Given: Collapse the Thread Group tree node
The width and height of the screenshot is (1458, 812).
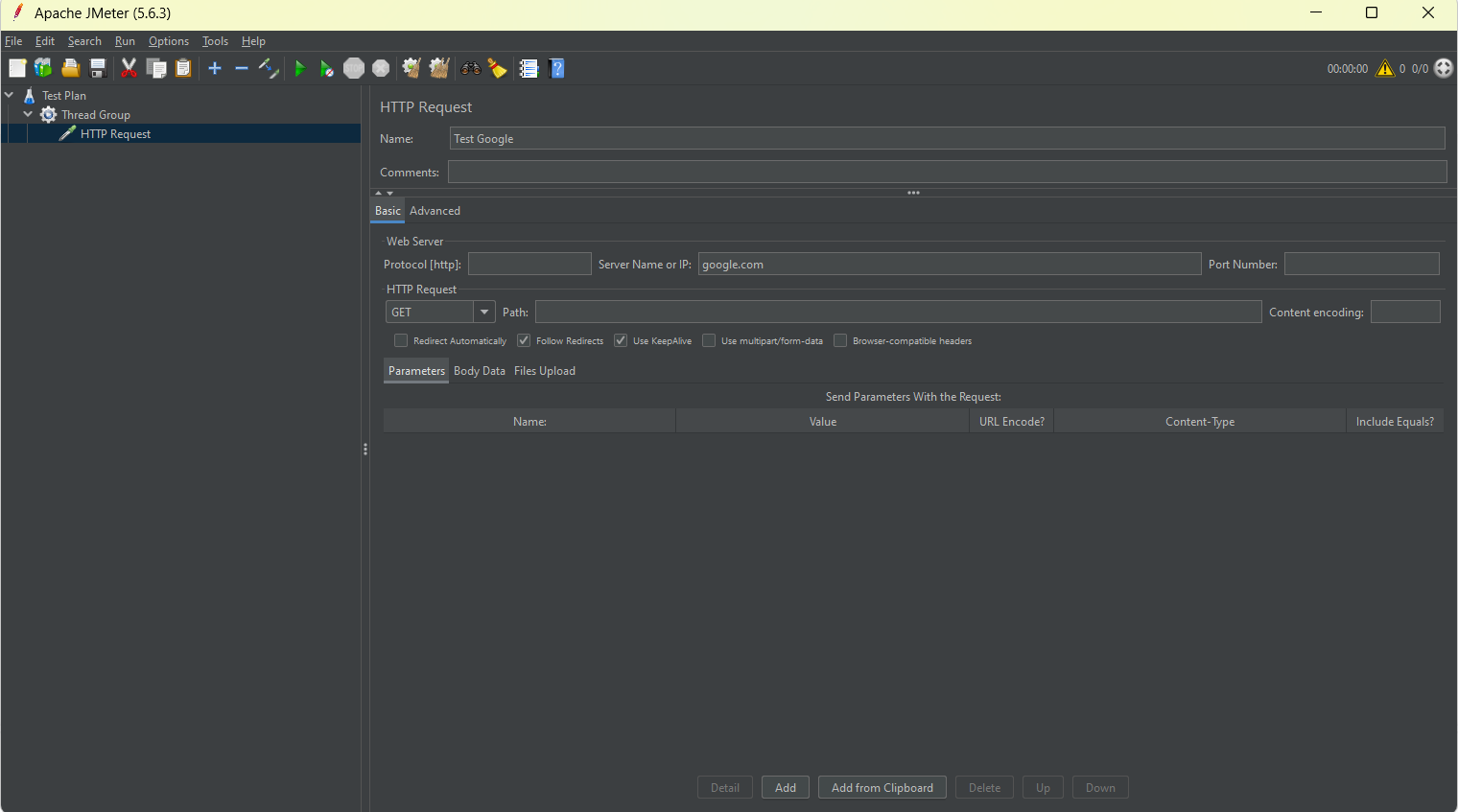Looking at the screenshot, I should (x=28, y=114).
